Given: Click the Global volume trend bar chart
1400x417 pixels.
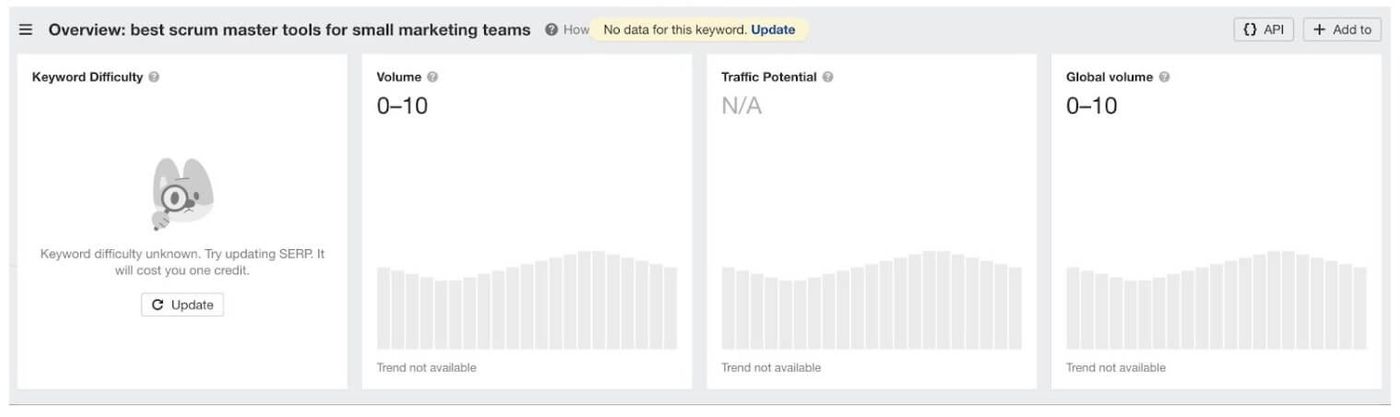Looking at the screenshot, I should (1217, 300).
